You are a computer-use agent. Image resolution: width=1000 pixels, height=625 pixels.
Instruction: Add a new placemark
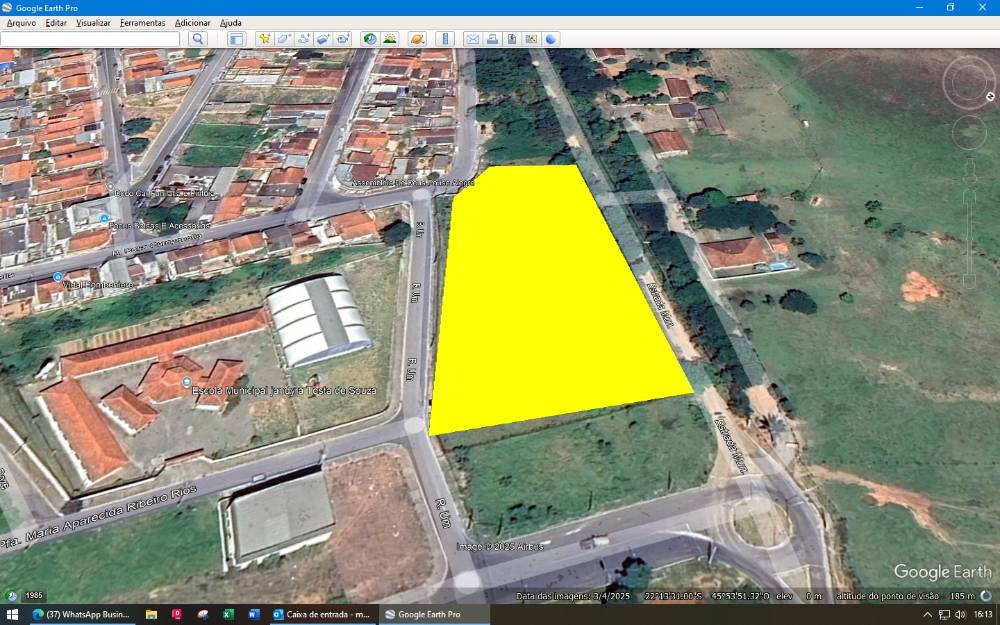(264, 39)
